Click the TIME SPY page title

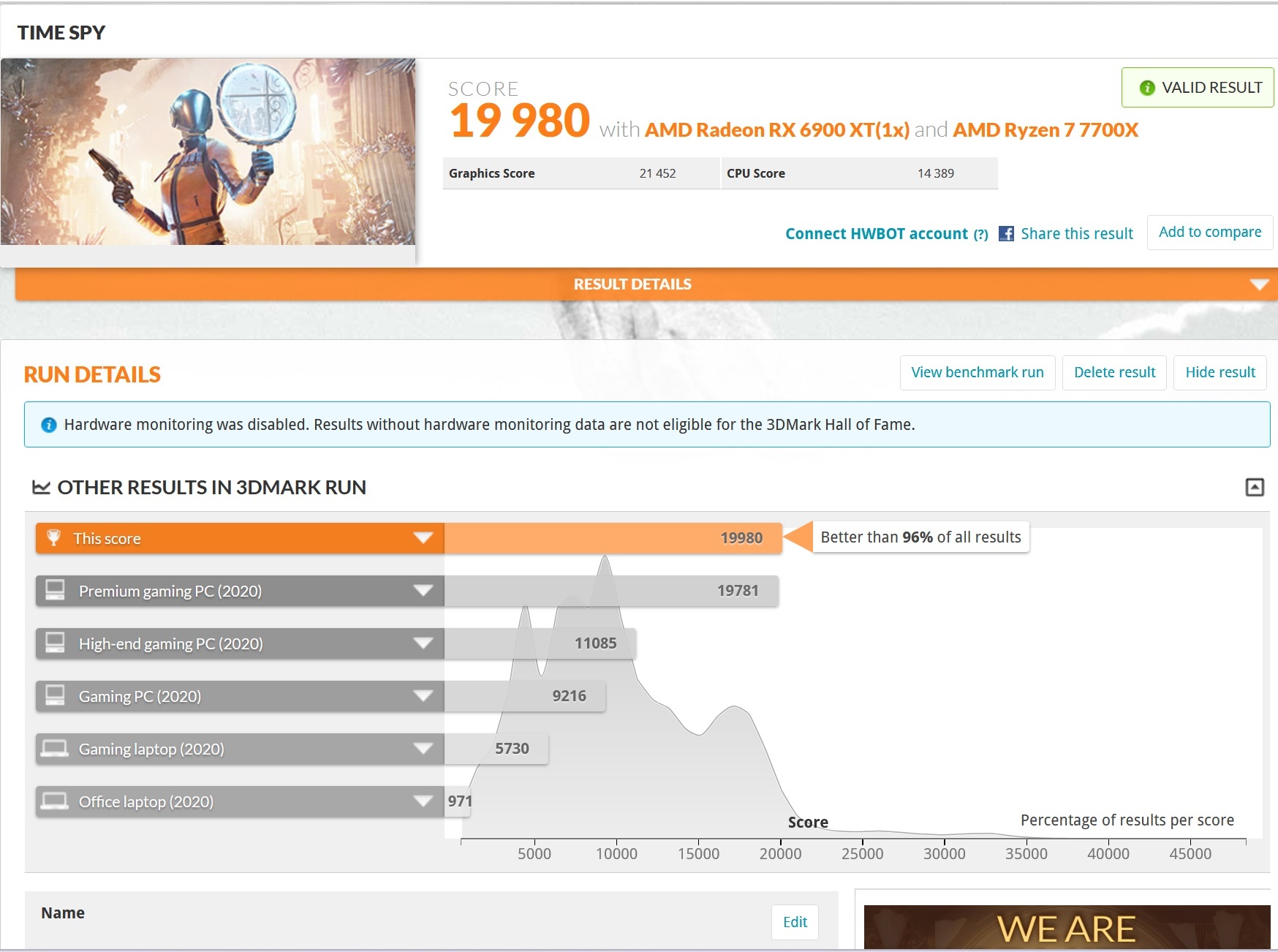click(61, 33)
